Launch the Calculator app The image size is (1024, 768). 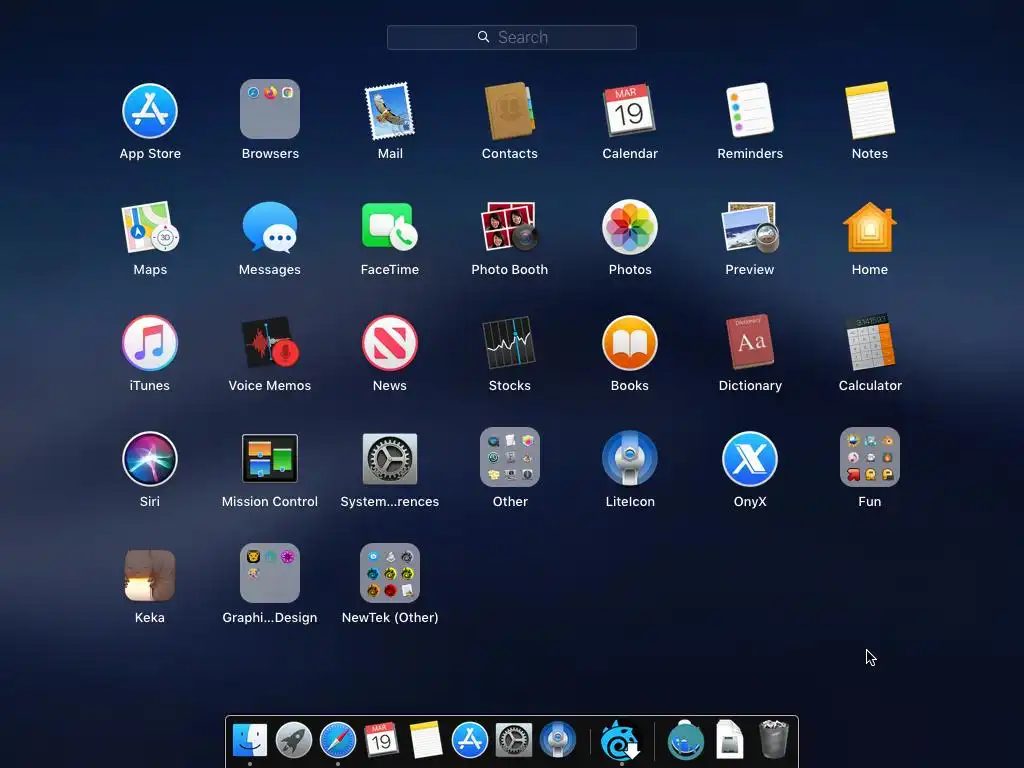click(870, 342)
